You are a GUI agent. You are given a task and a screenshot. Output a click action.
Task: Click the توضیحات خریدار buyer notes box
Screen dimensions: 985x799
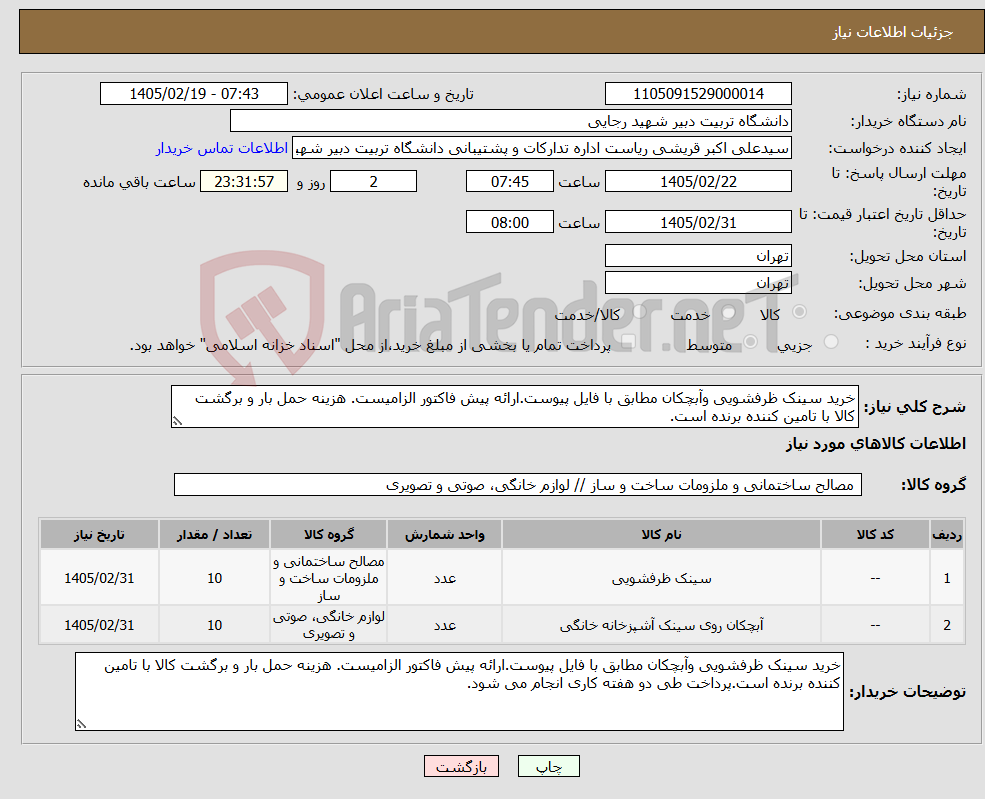(459, 691)
